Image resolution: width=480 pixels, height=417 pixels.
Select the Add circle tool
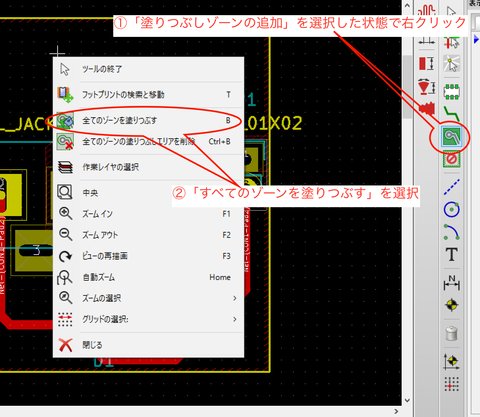(x=452, y=209)
